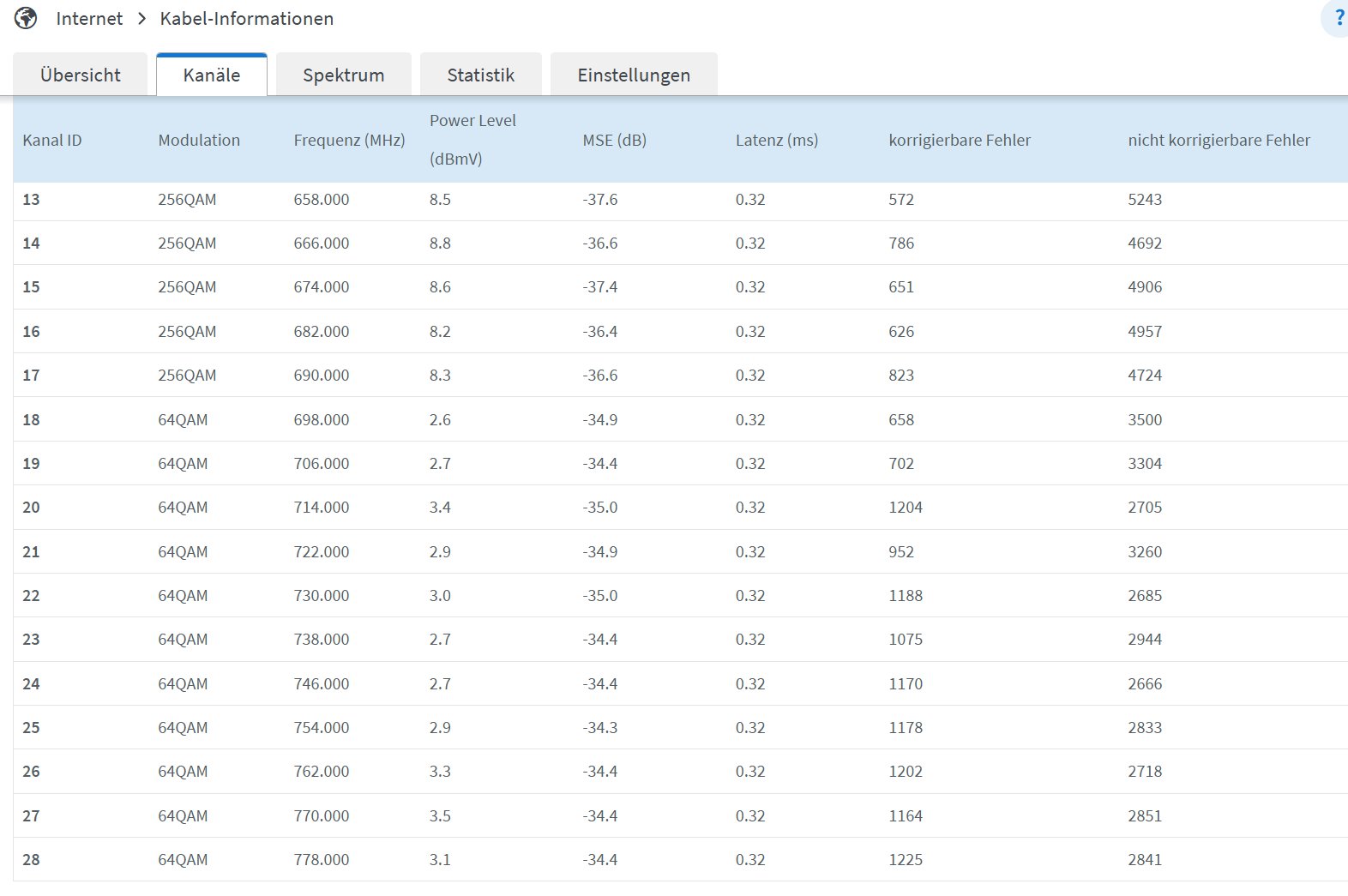Click correctable errors value 1225
1348x896 pixels.
click(x=906, y=860)
